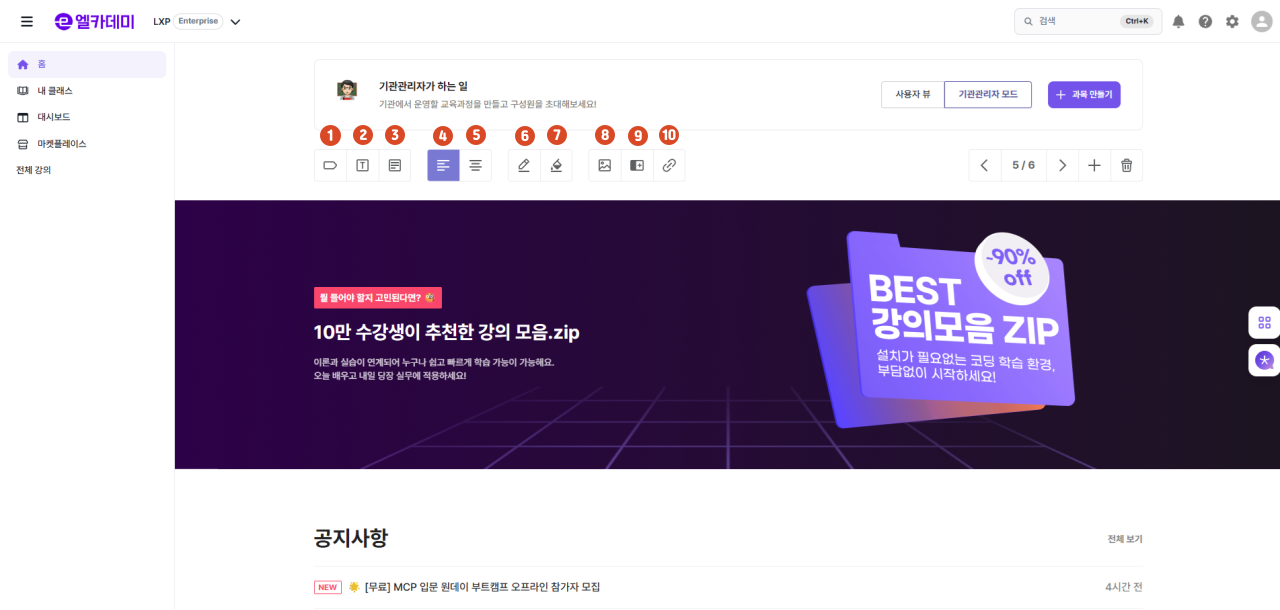
Task: Toggle left text alignment
Action: 443,165
